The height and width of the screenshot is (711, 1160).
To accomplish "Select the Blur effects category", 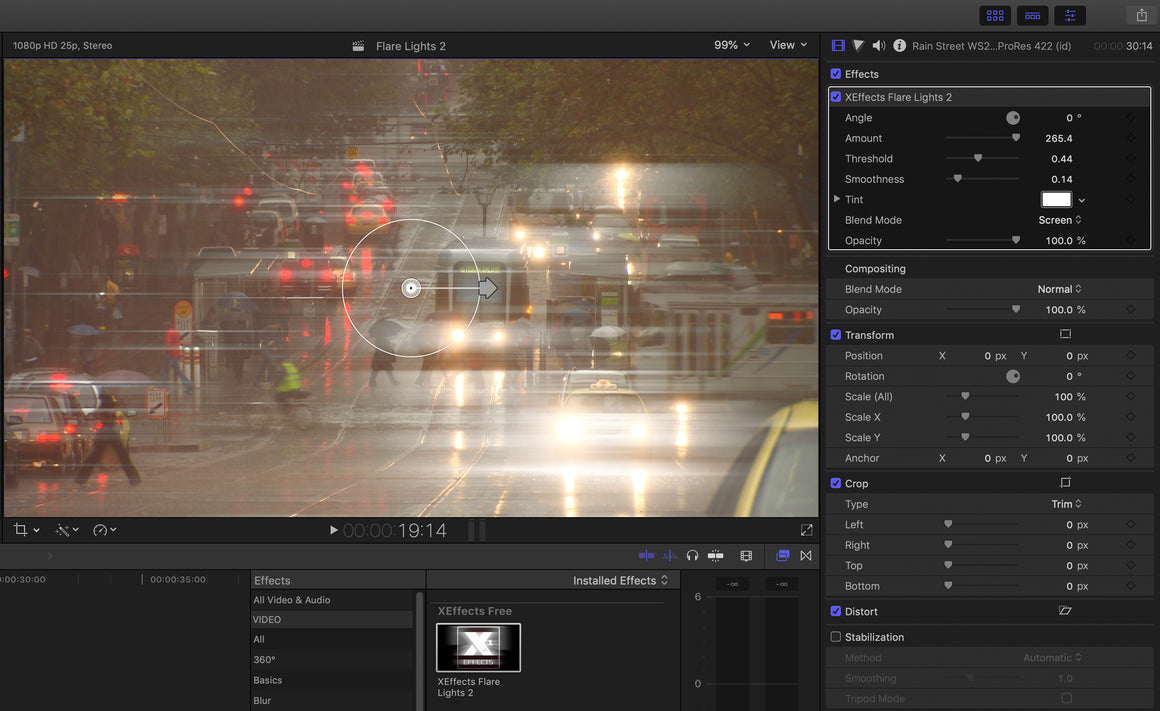I will click(x=262, y=701).
